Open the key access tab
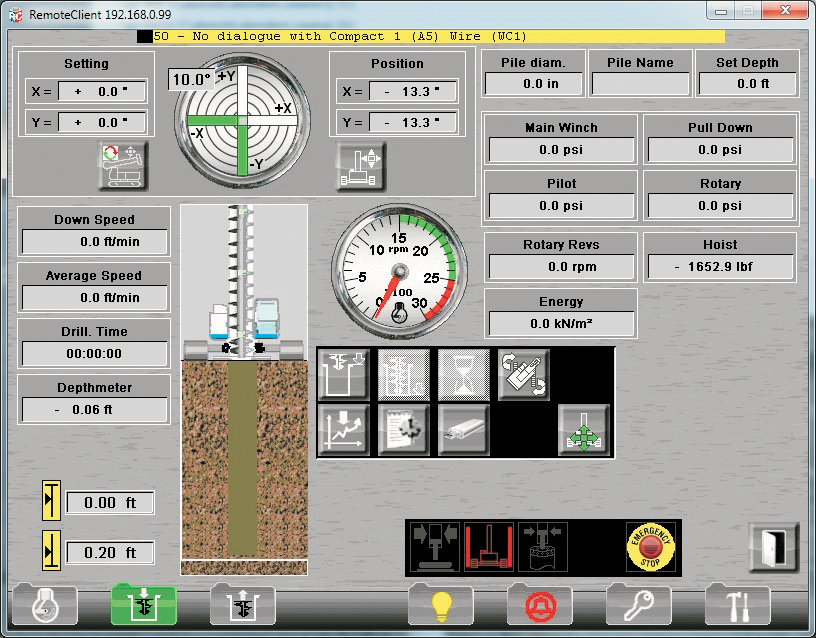Screen dimensions: 816x638 [x=638, y=607]
